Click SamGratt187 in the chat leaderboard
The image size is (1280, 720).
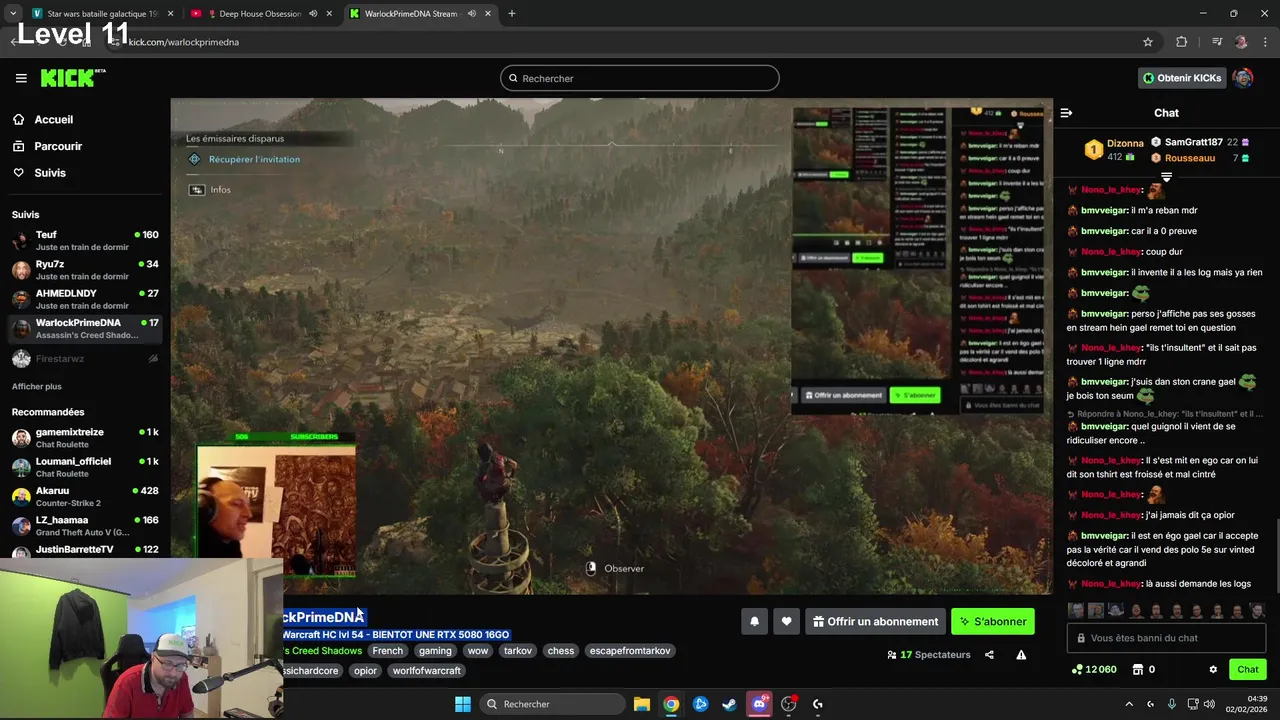click(1194, 142)
